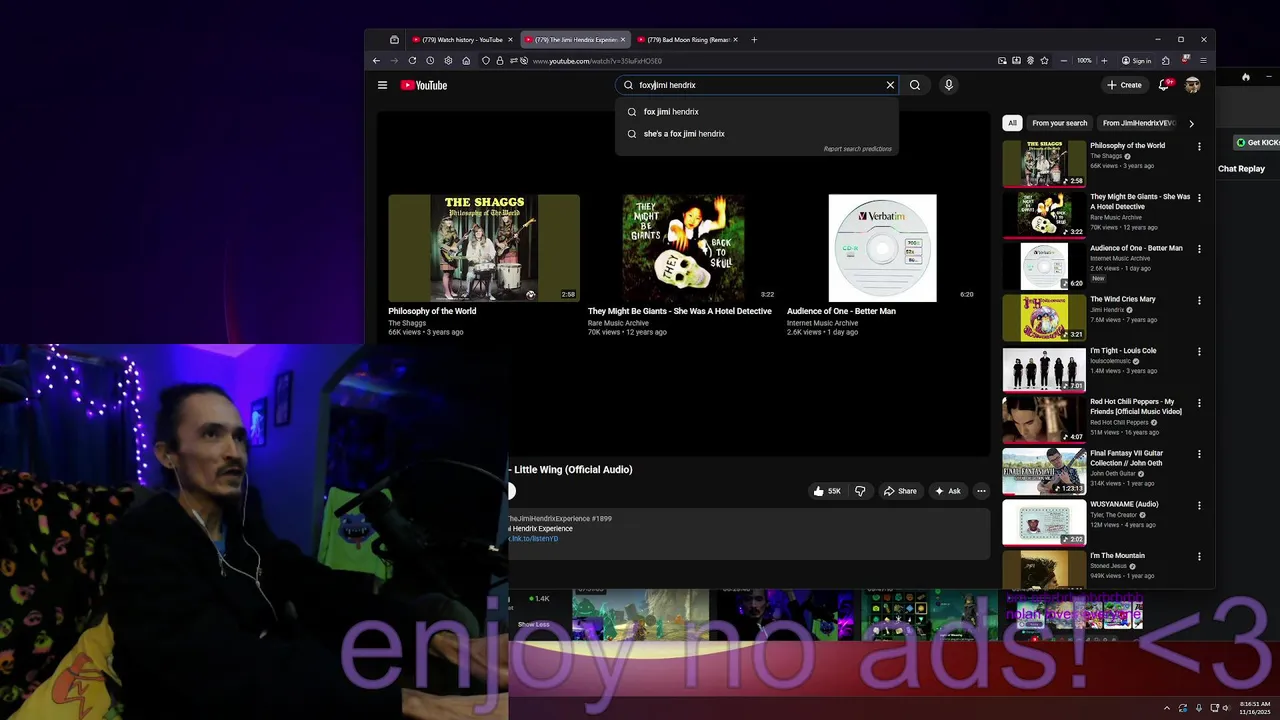This screenshot has height=720, width=1280.
Task: Show more filter chips with right arrow
Action: [x=1191, y=123]
